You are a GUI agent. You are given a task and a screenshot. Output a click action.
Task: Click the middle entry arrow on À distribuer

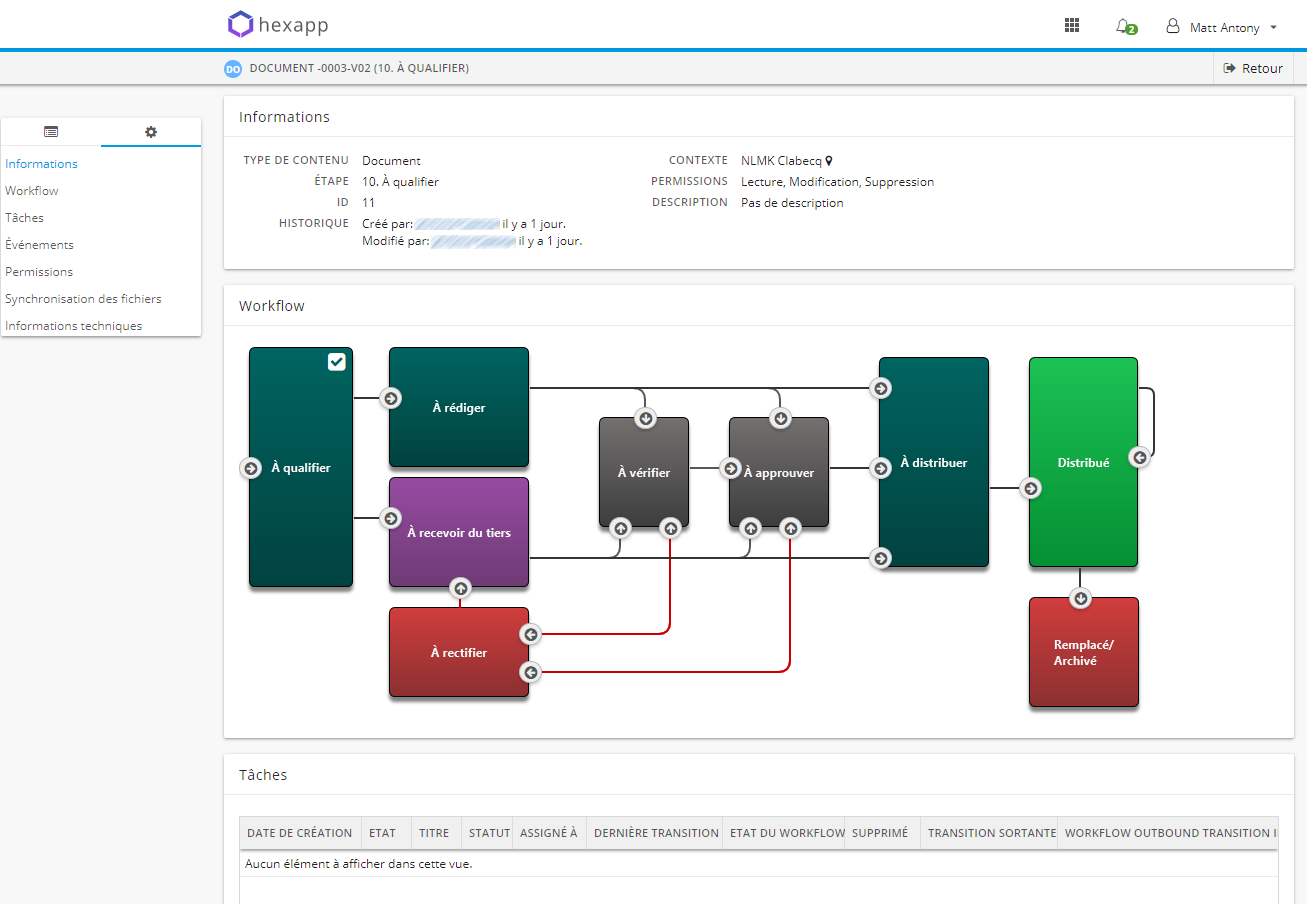[881, 468]
